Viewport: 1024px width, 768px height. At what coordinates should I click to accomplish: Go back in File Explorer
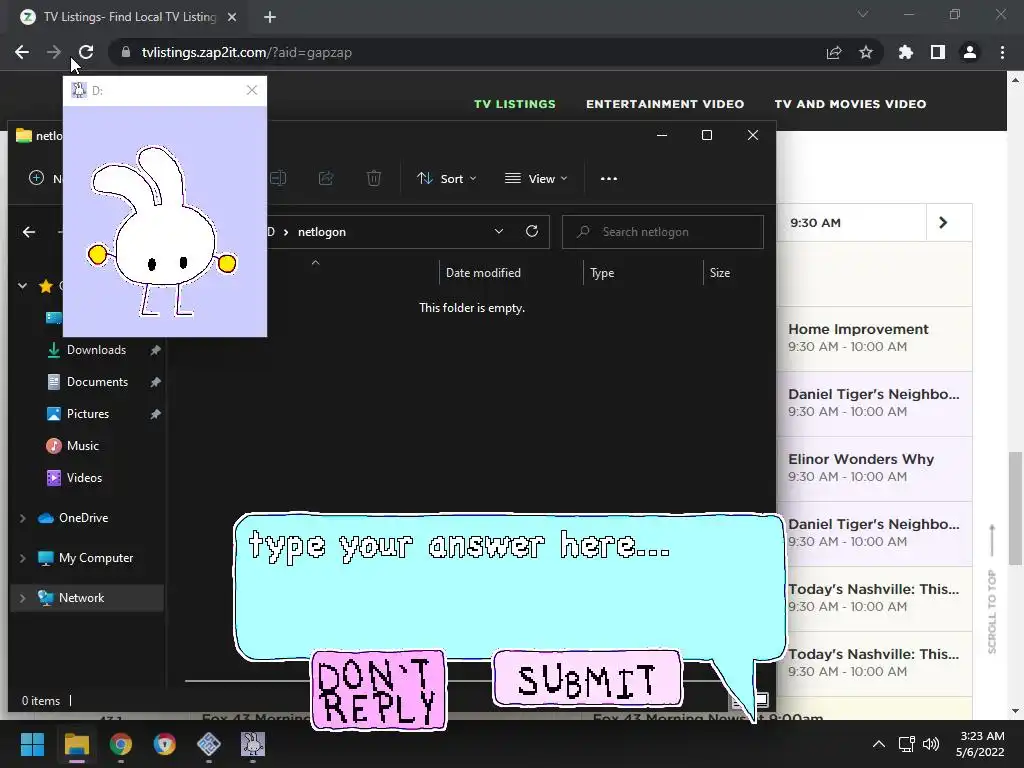click(x=29, y=232)
